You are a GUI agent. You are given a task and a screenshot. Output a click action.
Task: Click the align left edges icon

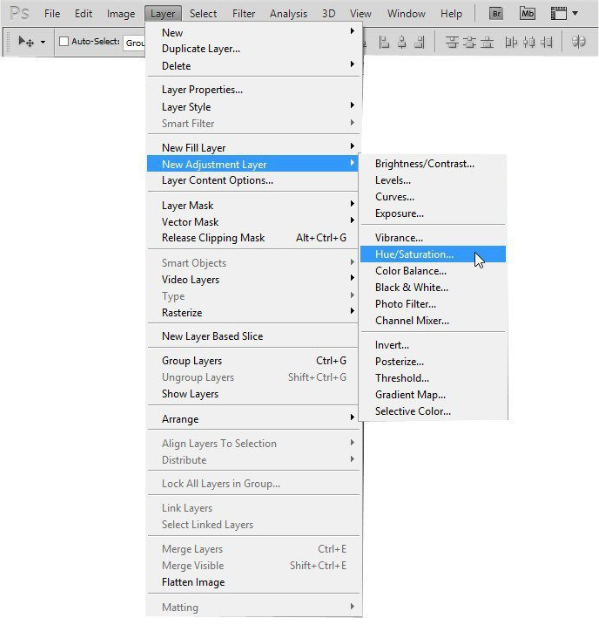[384, 42]
